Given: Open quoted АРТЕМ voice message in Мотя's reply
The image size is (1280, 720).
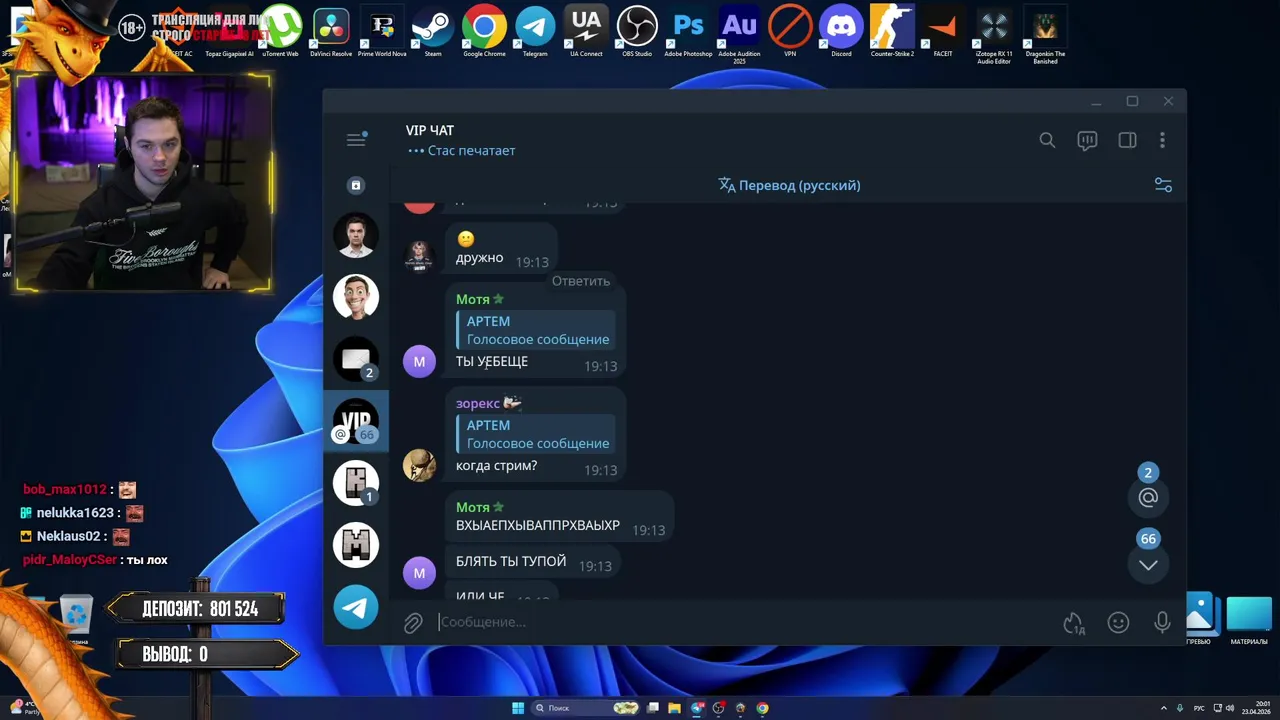Looking at the screenshot, I should pyautogui.click(x=536, y=330).
